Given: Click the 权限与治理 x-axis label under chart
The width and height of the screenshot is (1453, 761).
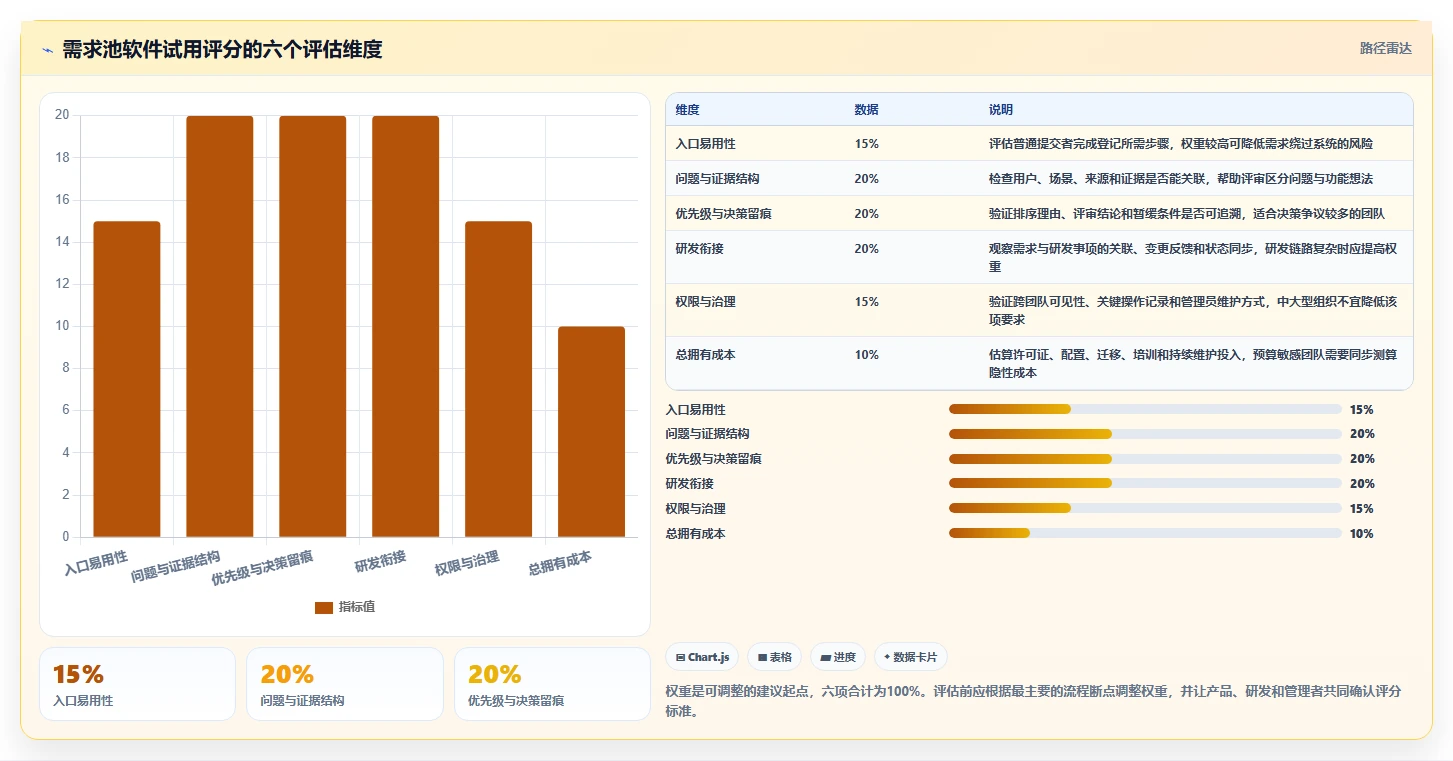Looking at the screenshot, I should 467,564.
